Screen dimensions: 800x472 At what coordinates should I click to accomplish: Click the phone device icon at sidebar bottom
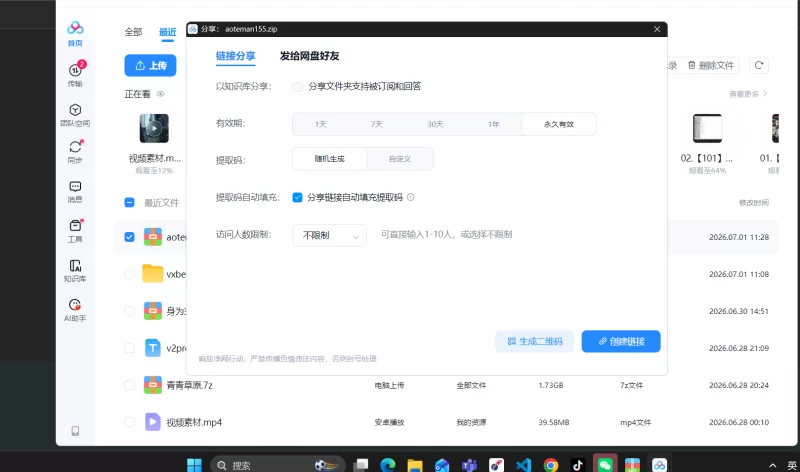[x=75, y=431]
